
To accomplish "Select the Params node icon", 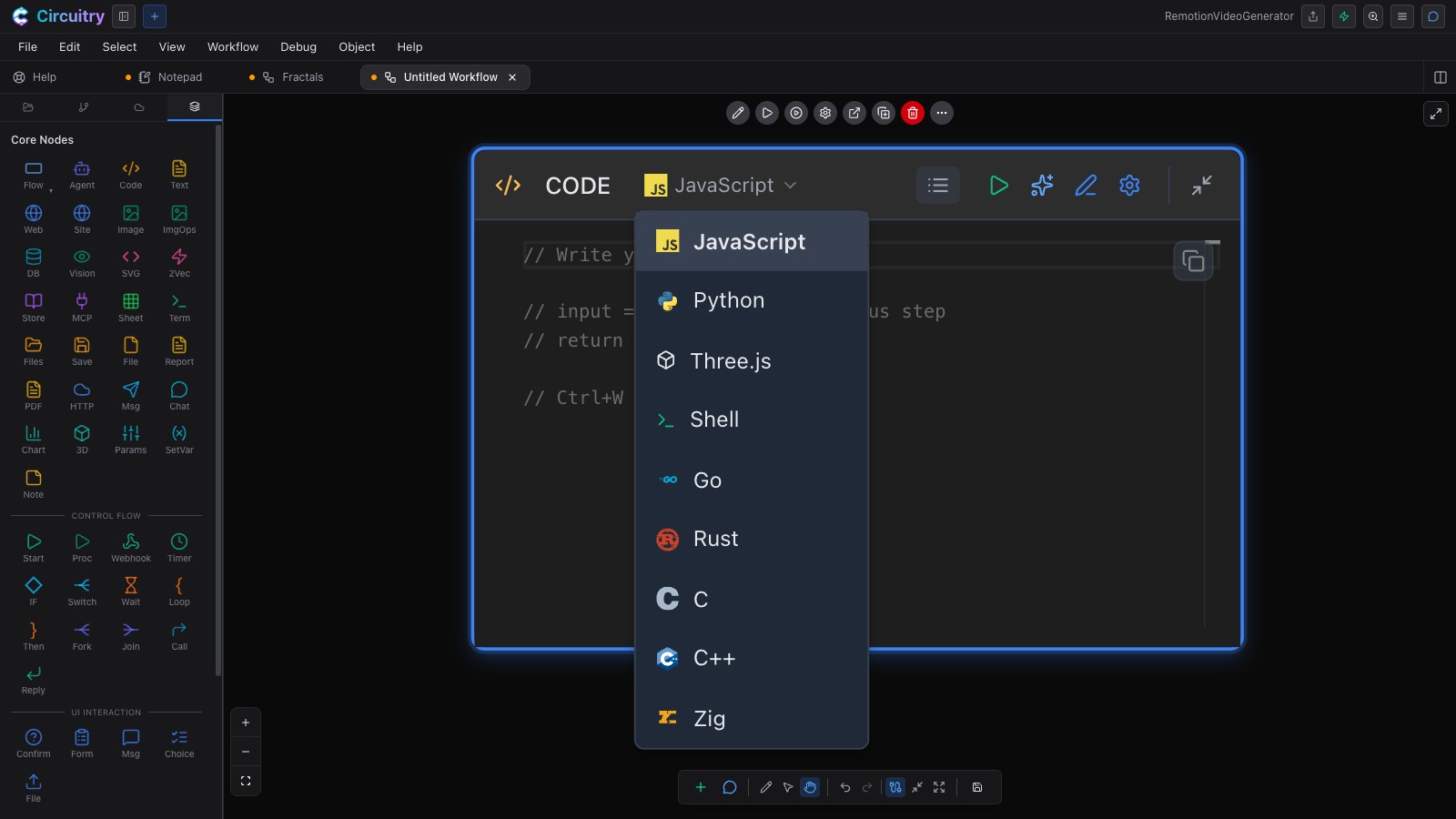I will tap(131, 440).
